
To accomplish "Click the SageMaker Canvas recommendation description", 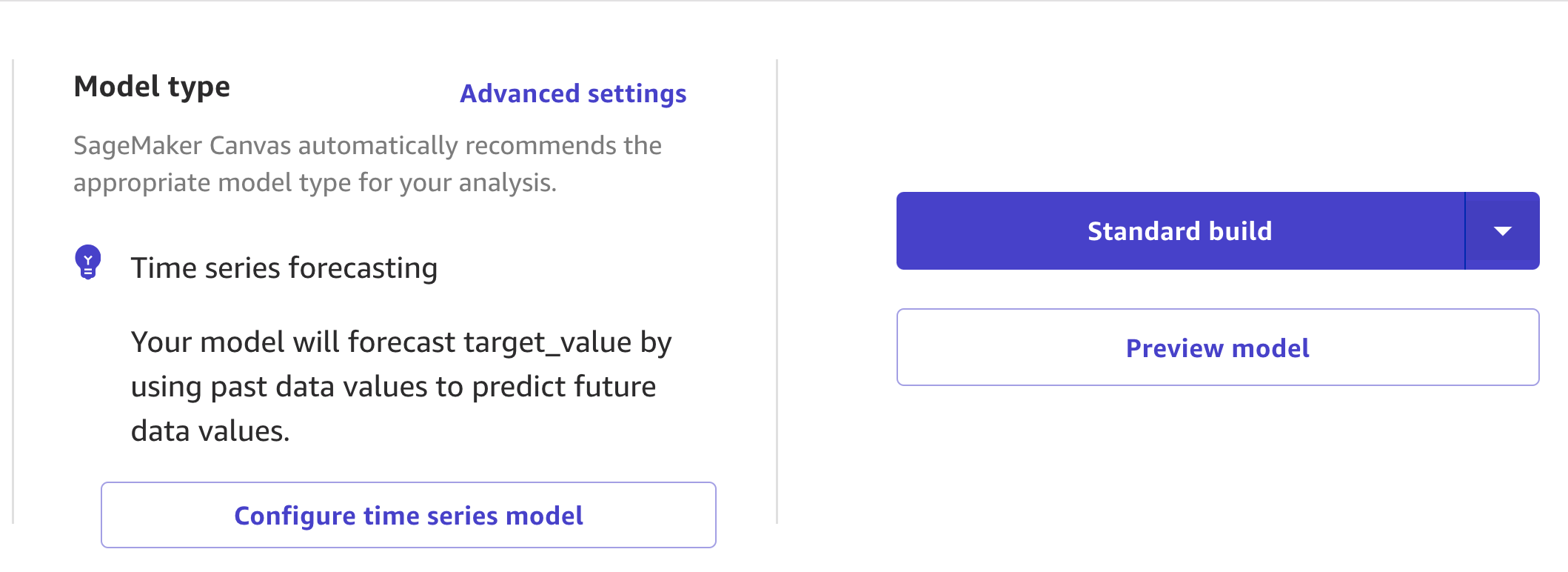I will 367,146.
